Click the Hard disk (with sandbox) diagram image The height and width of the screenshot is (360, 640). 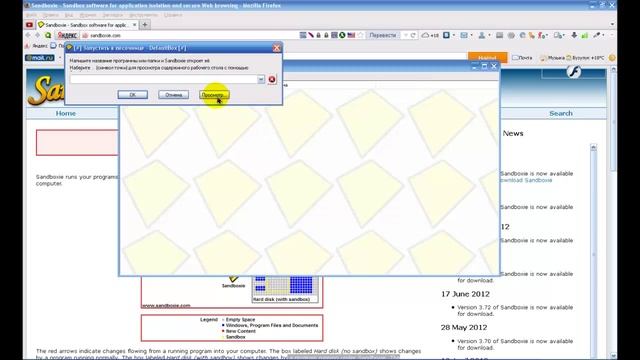(285, 289)
